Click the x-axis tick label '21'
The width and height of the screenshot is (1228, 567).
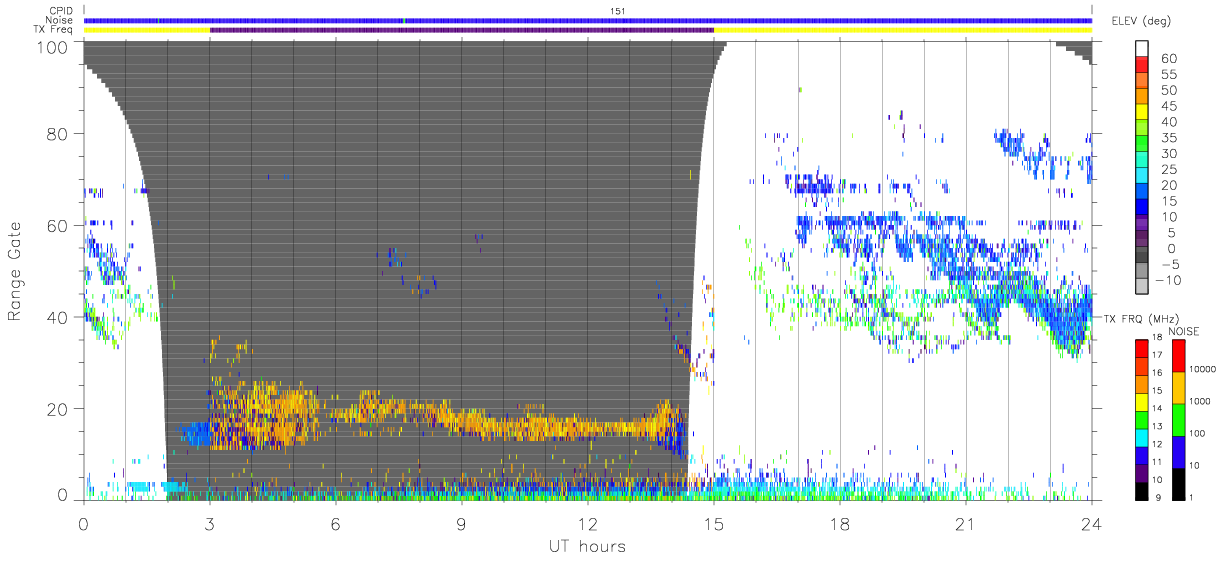point(965,522)
